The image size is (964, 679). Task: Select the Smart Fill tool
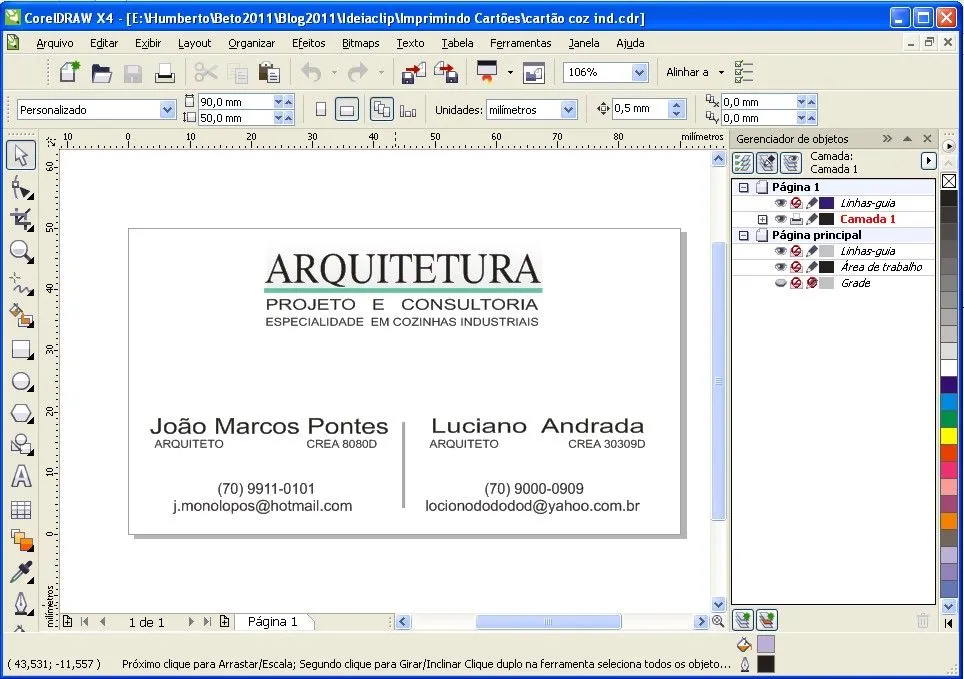click(22, 316)
